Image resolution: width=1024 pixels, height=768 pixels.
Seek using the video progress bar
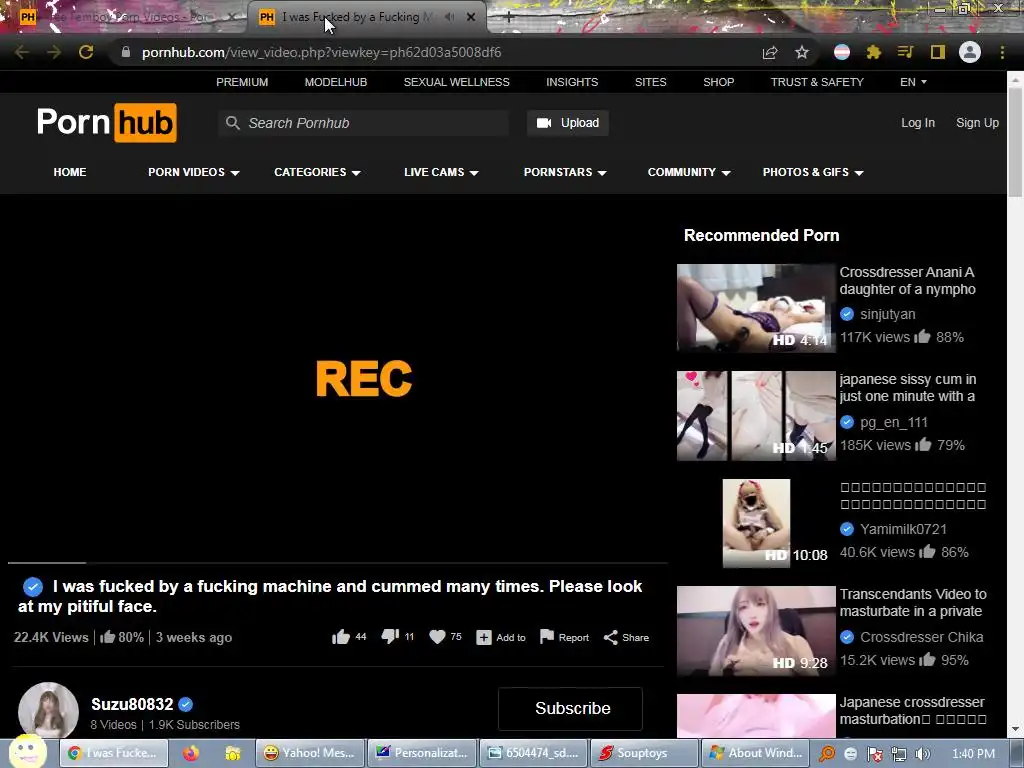338,562
